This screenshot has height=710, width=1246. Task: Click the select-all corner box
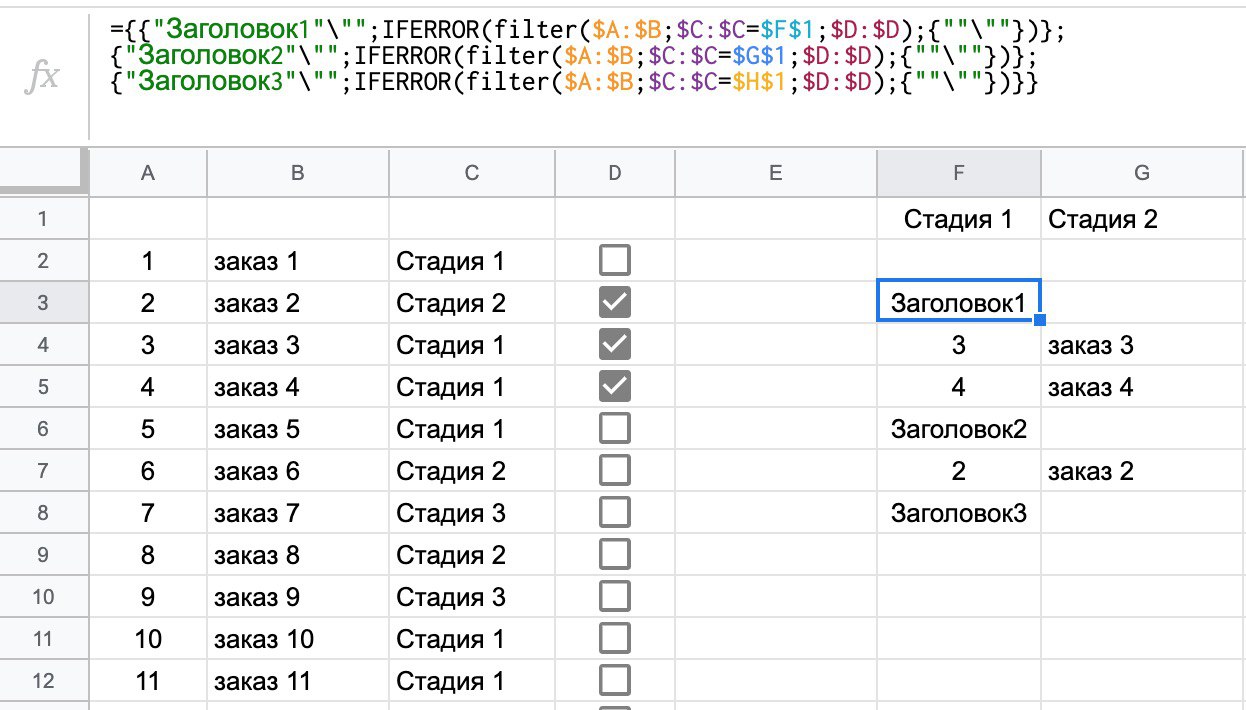(44, 173)
